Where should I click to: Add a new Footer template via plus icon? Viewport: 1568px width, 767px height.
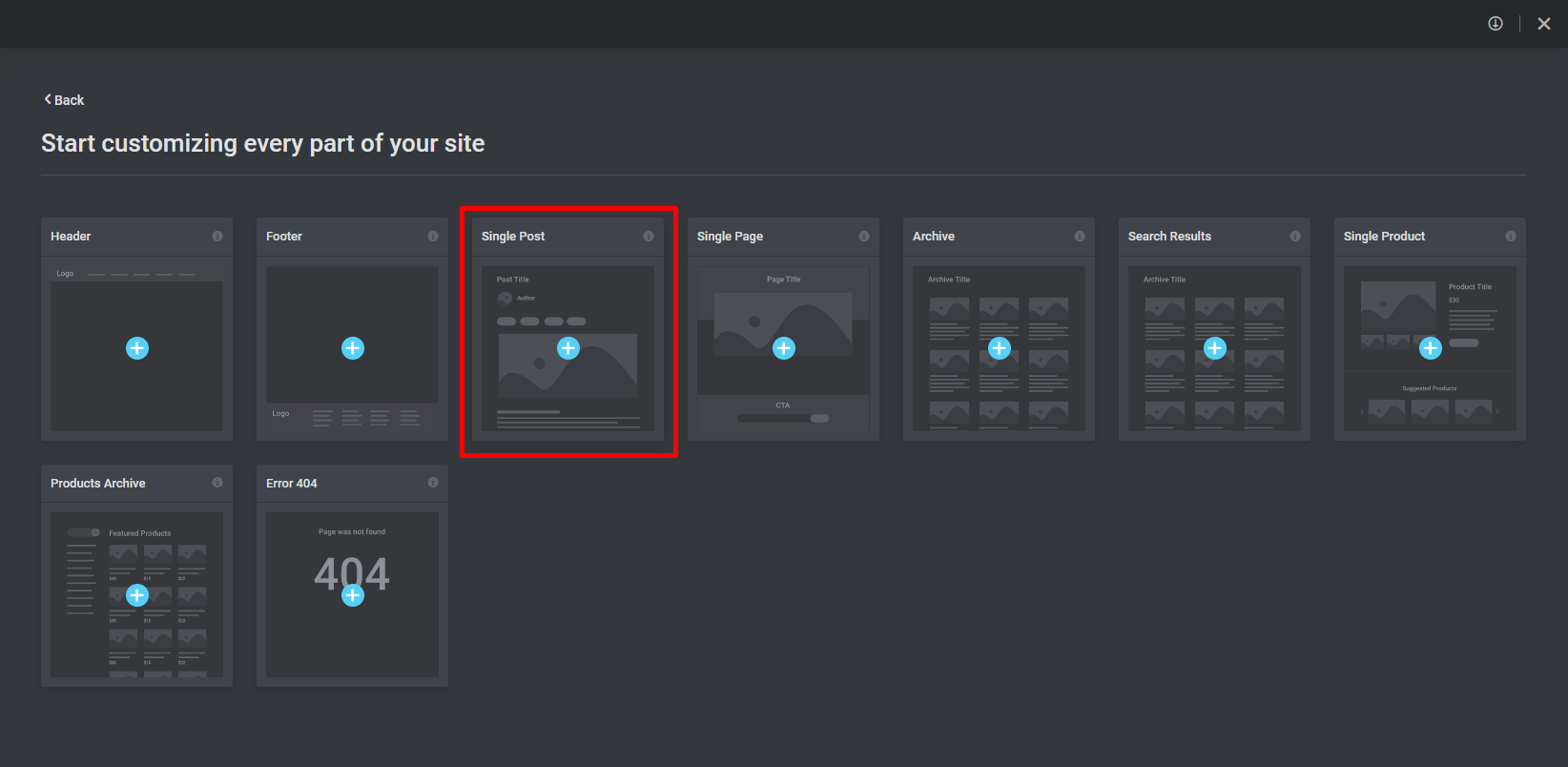tap(353, 348)
